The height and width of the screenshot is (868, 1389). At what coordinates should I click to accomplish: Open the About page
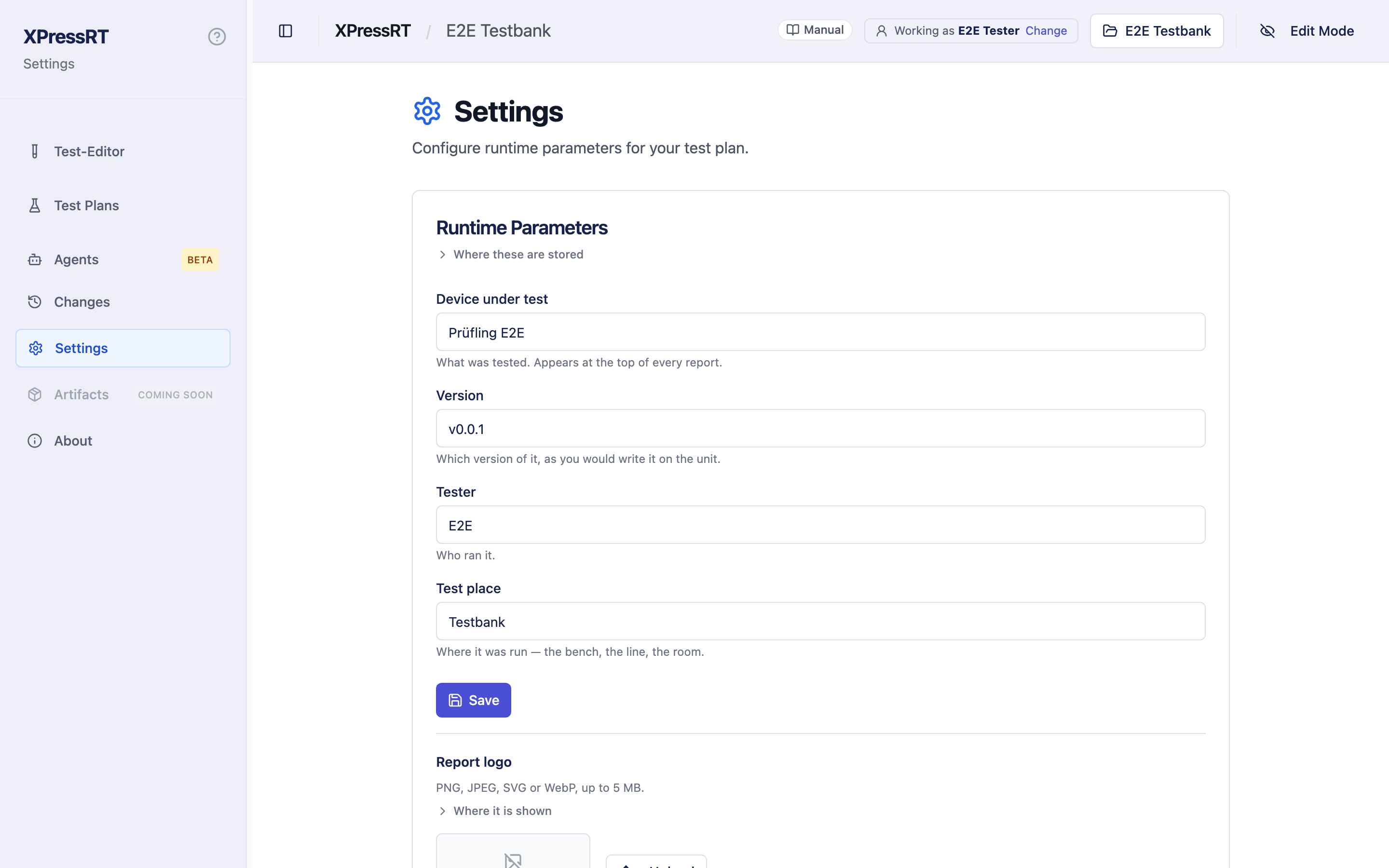click(123, 441)
